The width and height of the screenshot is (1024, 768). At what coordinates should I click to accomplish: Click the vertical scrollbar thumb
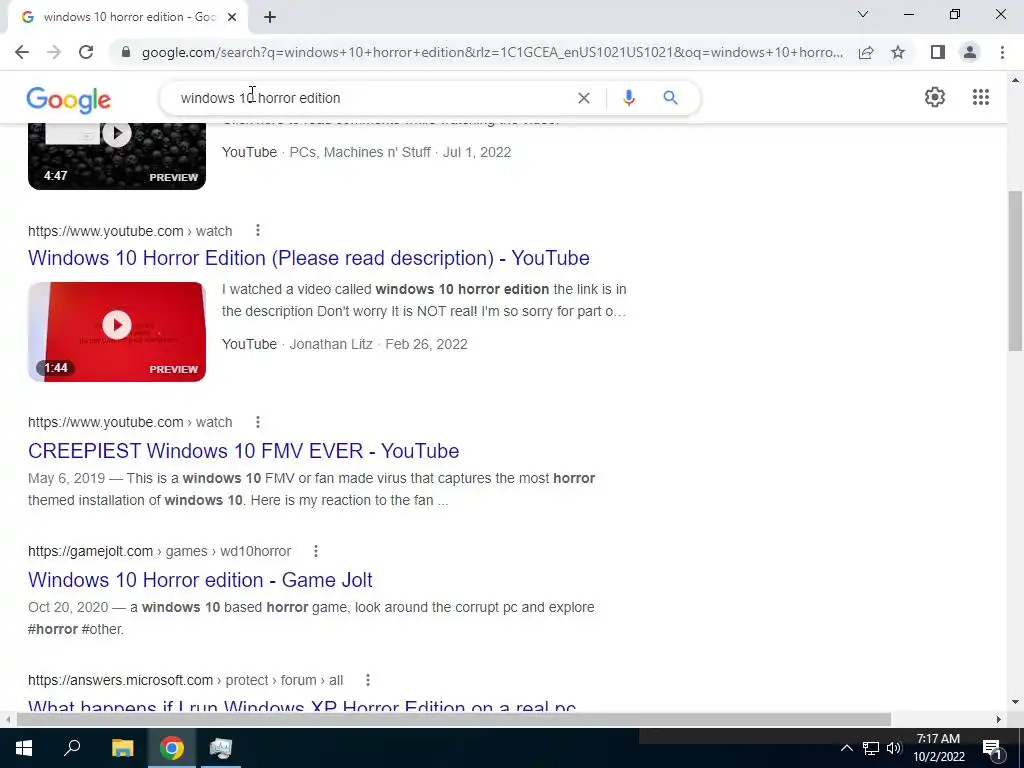coord(1015,271)
